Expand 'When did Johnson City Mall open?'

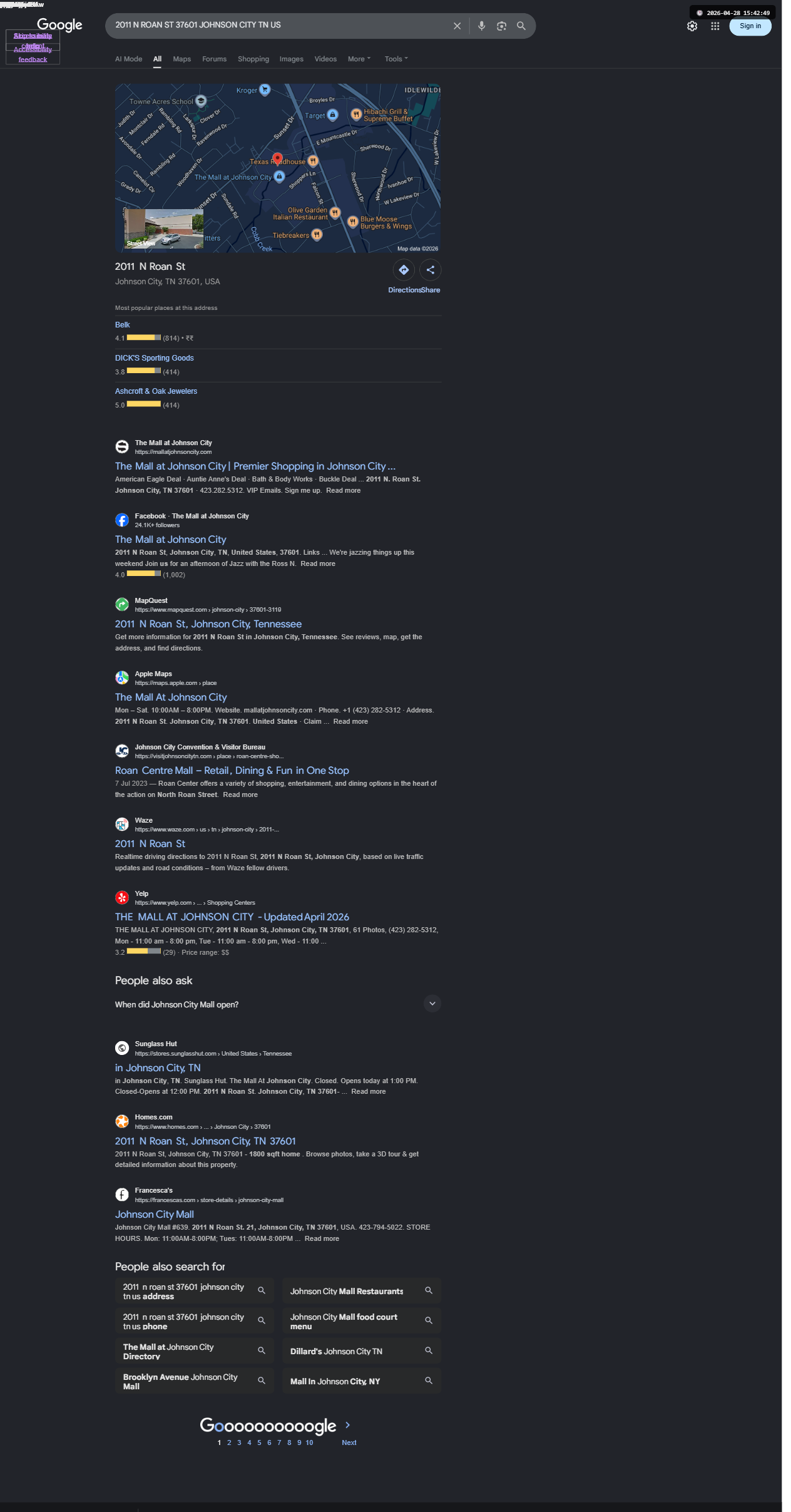pyautogui.click(x=278, y=1004)
